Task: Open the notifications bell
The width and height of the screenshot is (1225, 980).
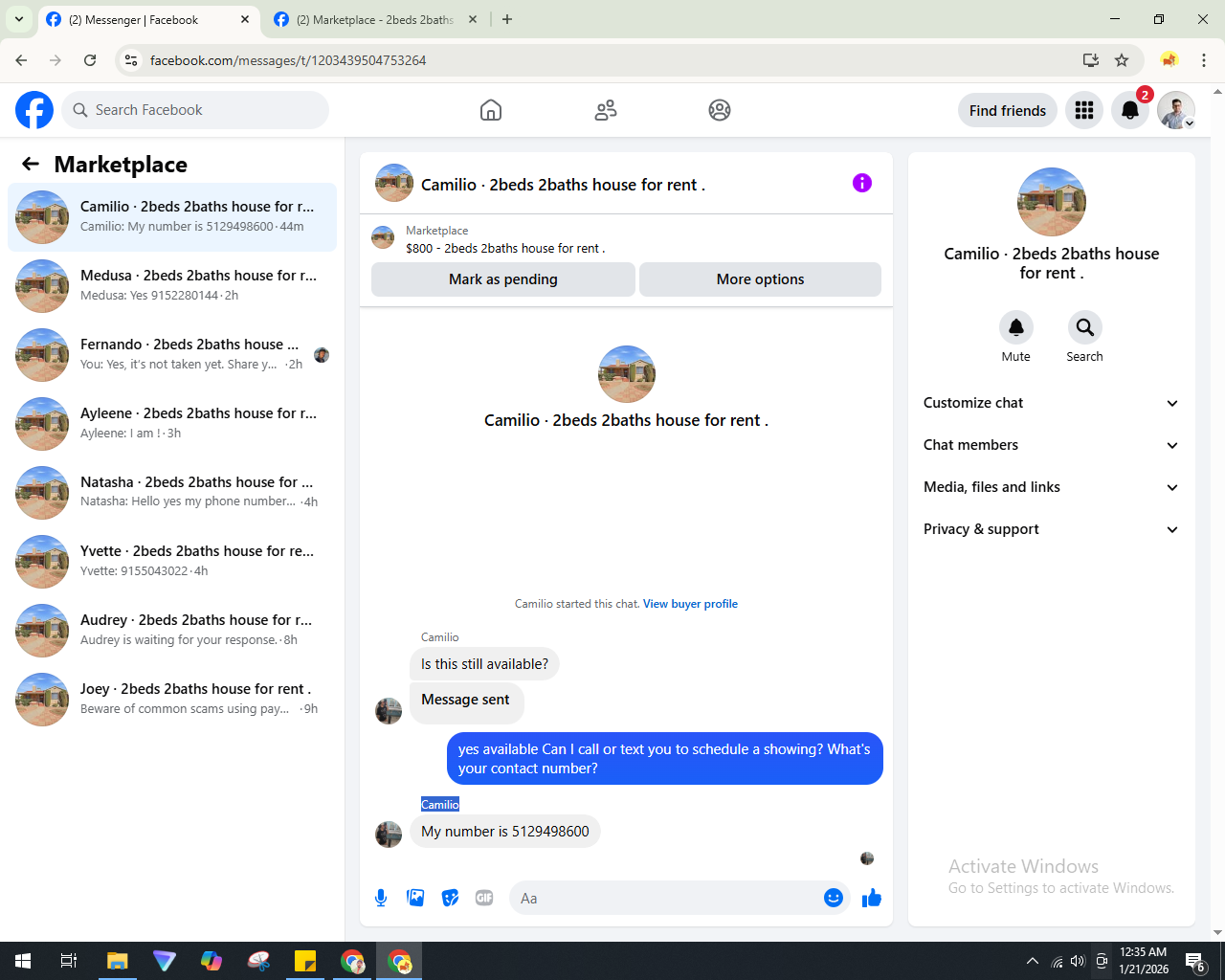Action: coord(1130,110)
